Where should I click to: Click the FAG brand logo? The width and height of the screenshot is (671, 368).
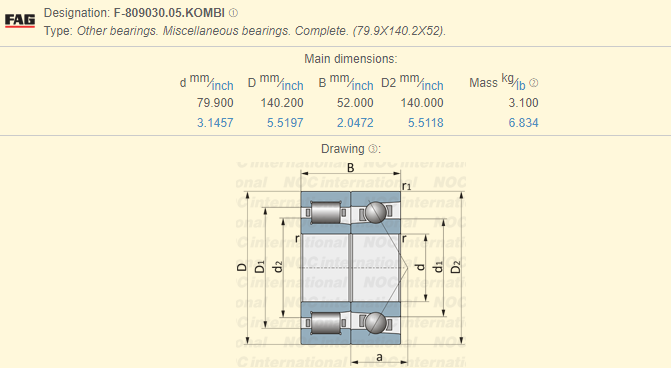coord(20,21)
